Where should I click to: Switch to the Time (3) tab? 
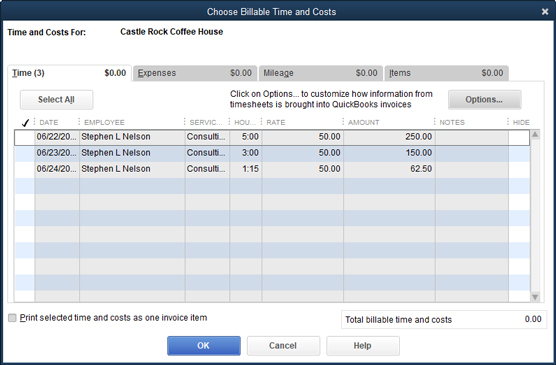click(x=70, y=73)
